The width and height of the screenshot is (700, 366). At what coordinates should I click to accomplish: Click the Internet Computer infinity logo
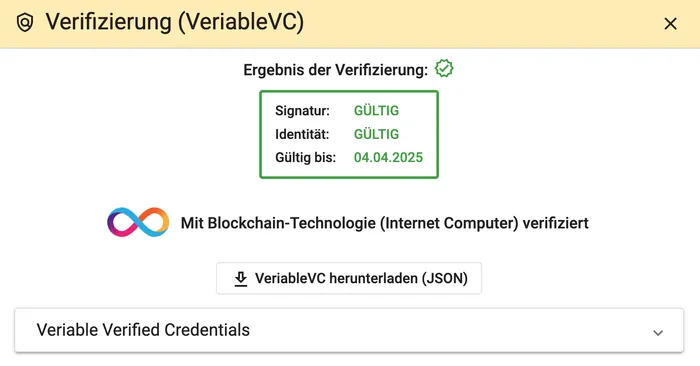pyautogui.click(x=138, y=222)
